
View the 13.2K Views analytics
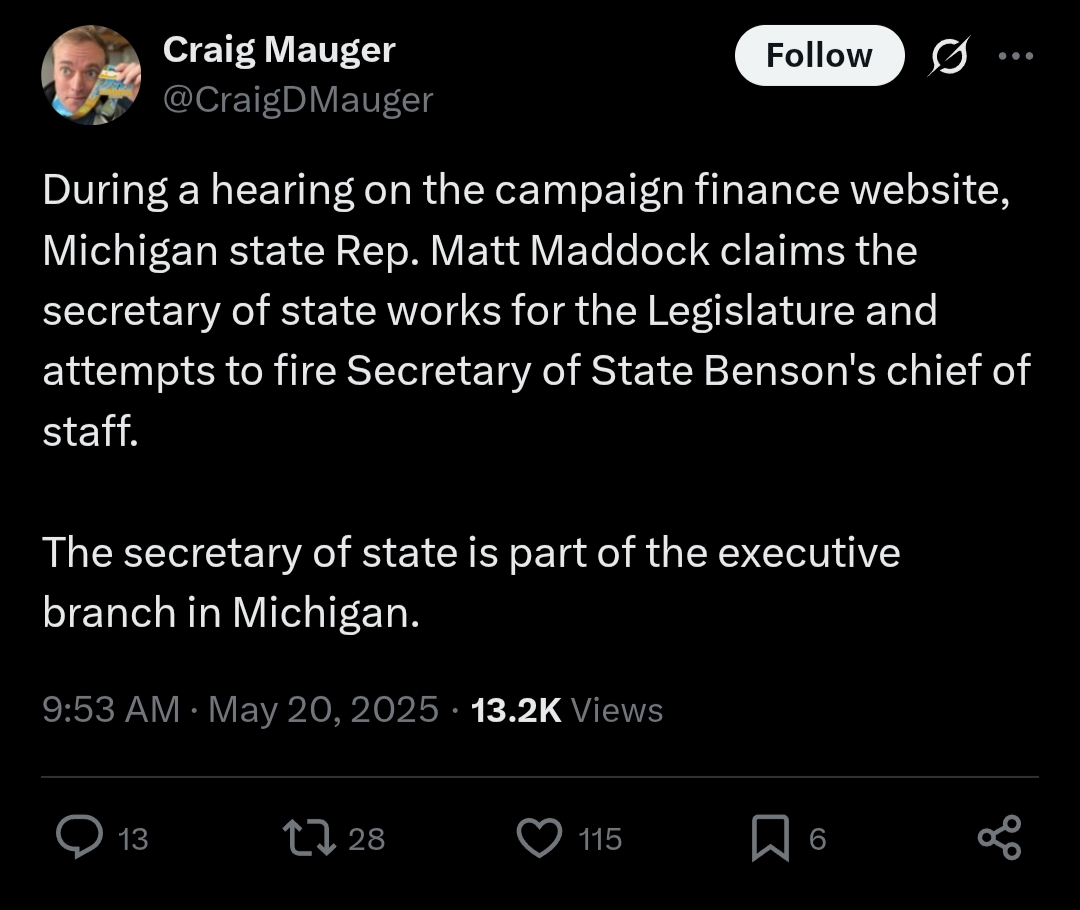(x=566, y=710)
